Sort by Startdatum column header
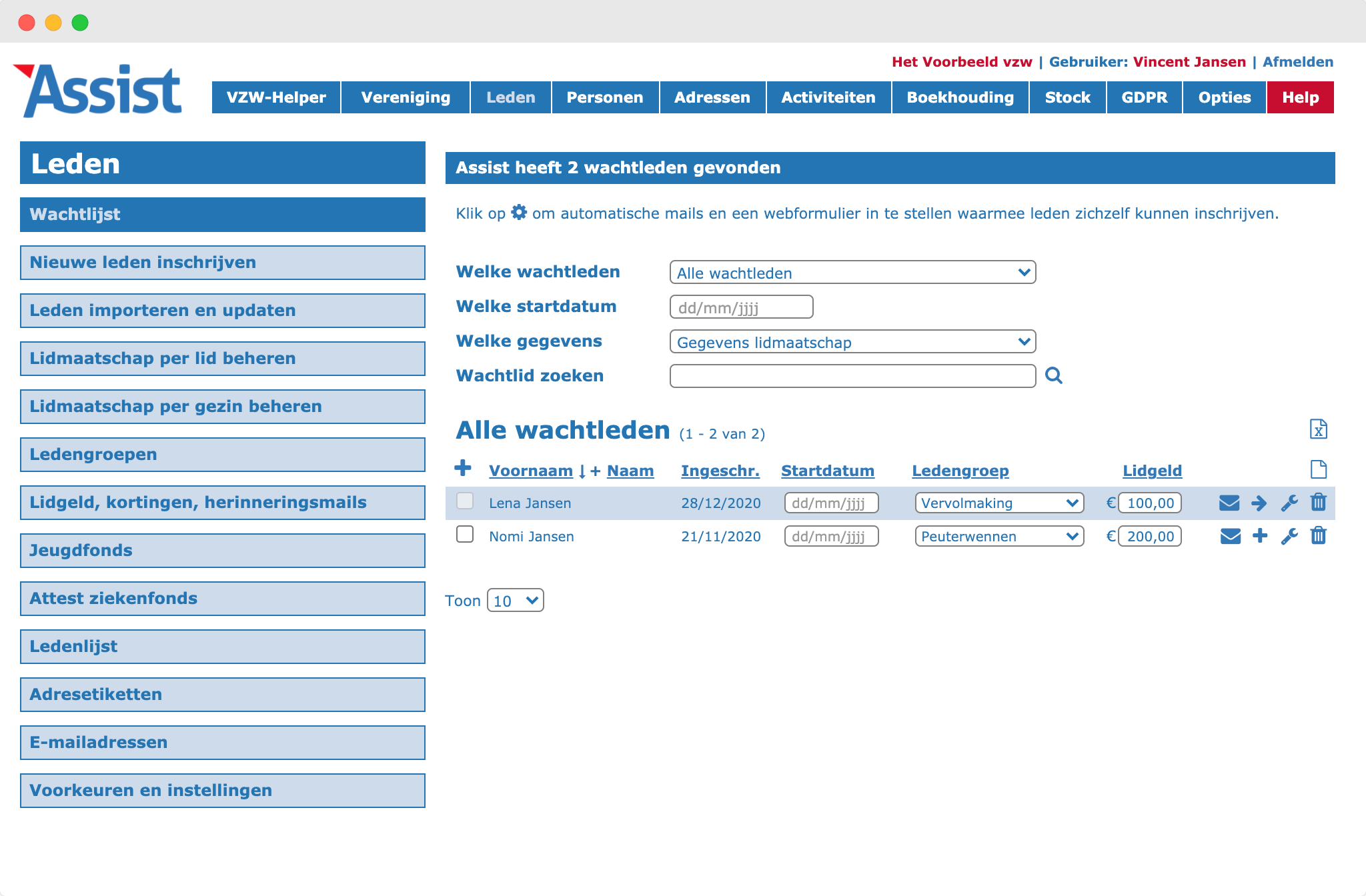This screenshot has width=1366, height=896. pos(828,471)
